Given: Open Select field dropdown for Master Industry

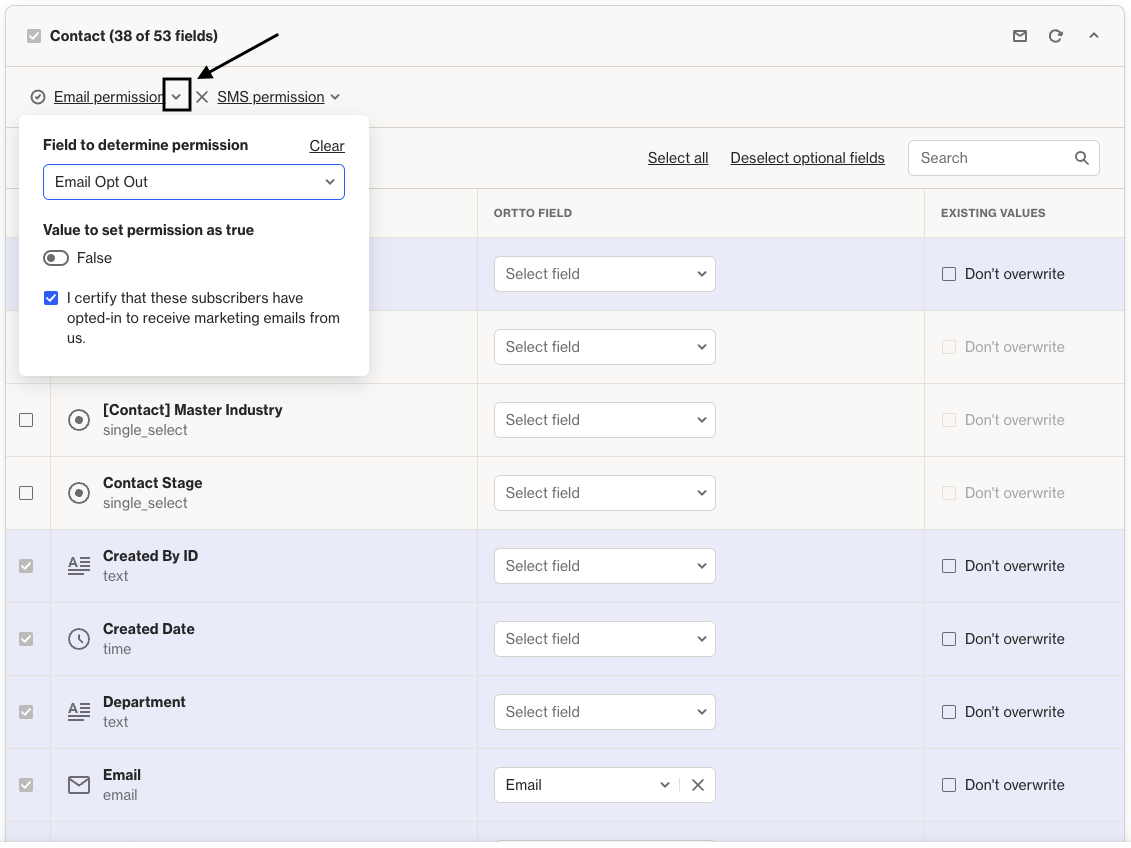Looking at the screenshot, I should [x=604, y=420].
